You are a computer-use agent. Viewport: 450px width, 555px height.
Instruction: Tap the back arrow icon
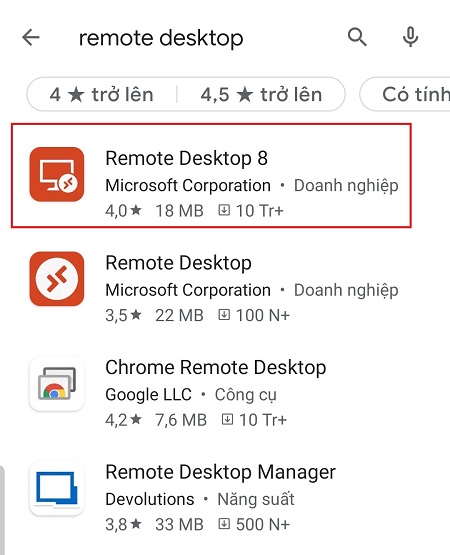(31, 37)
